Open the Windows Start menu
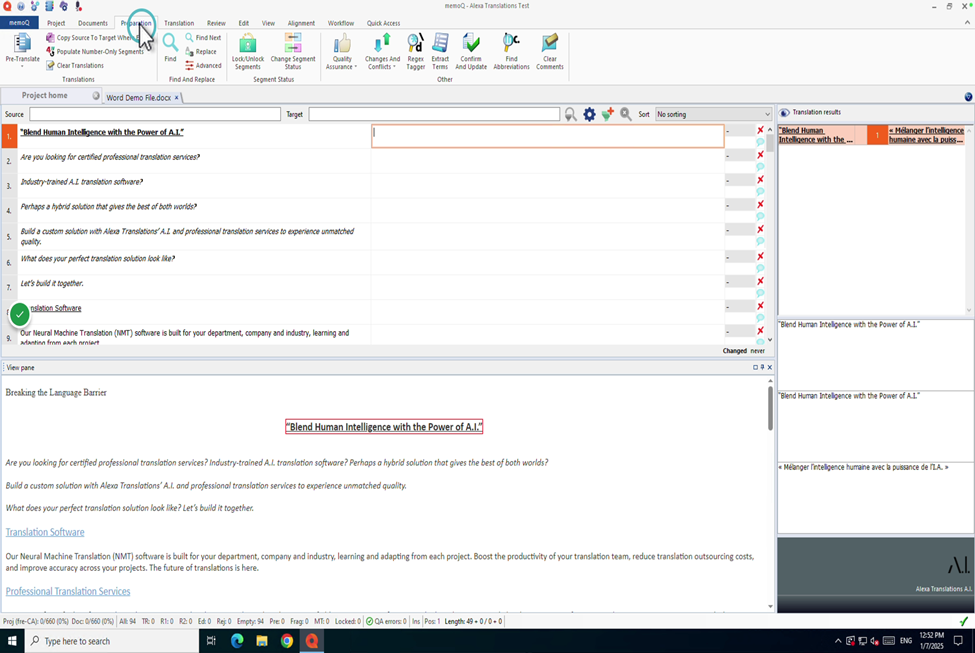 [x=12, y=641]
